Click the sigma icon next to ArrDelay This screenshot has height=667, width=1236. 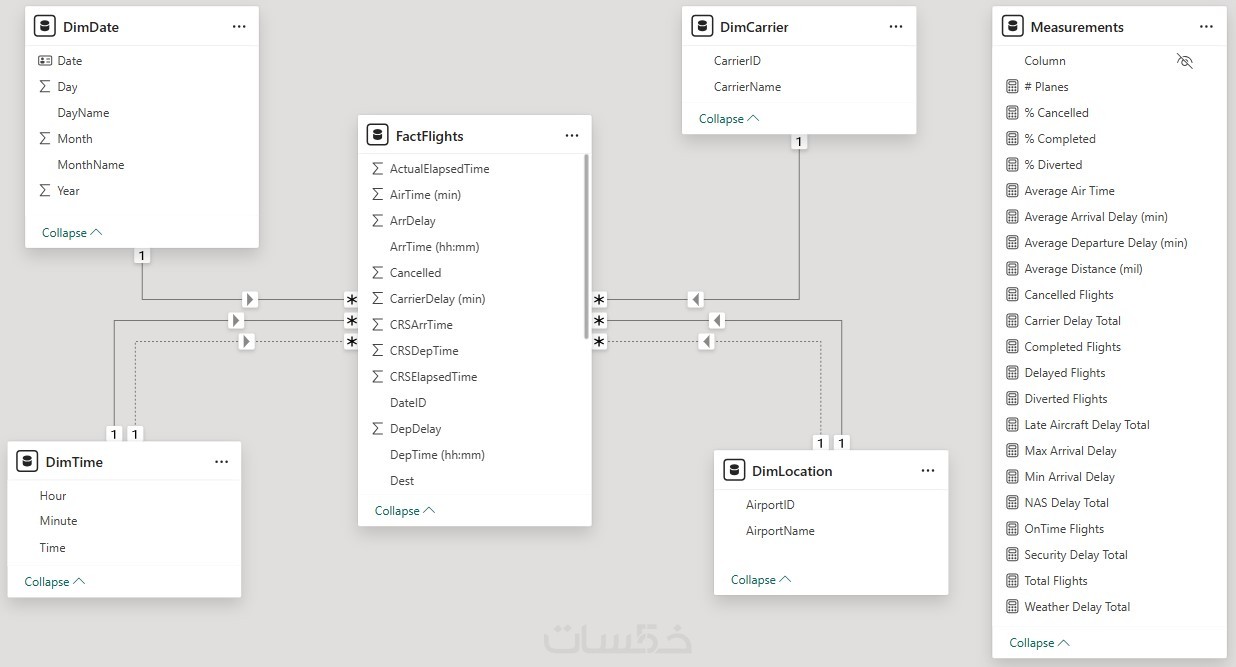pos(377,221)
